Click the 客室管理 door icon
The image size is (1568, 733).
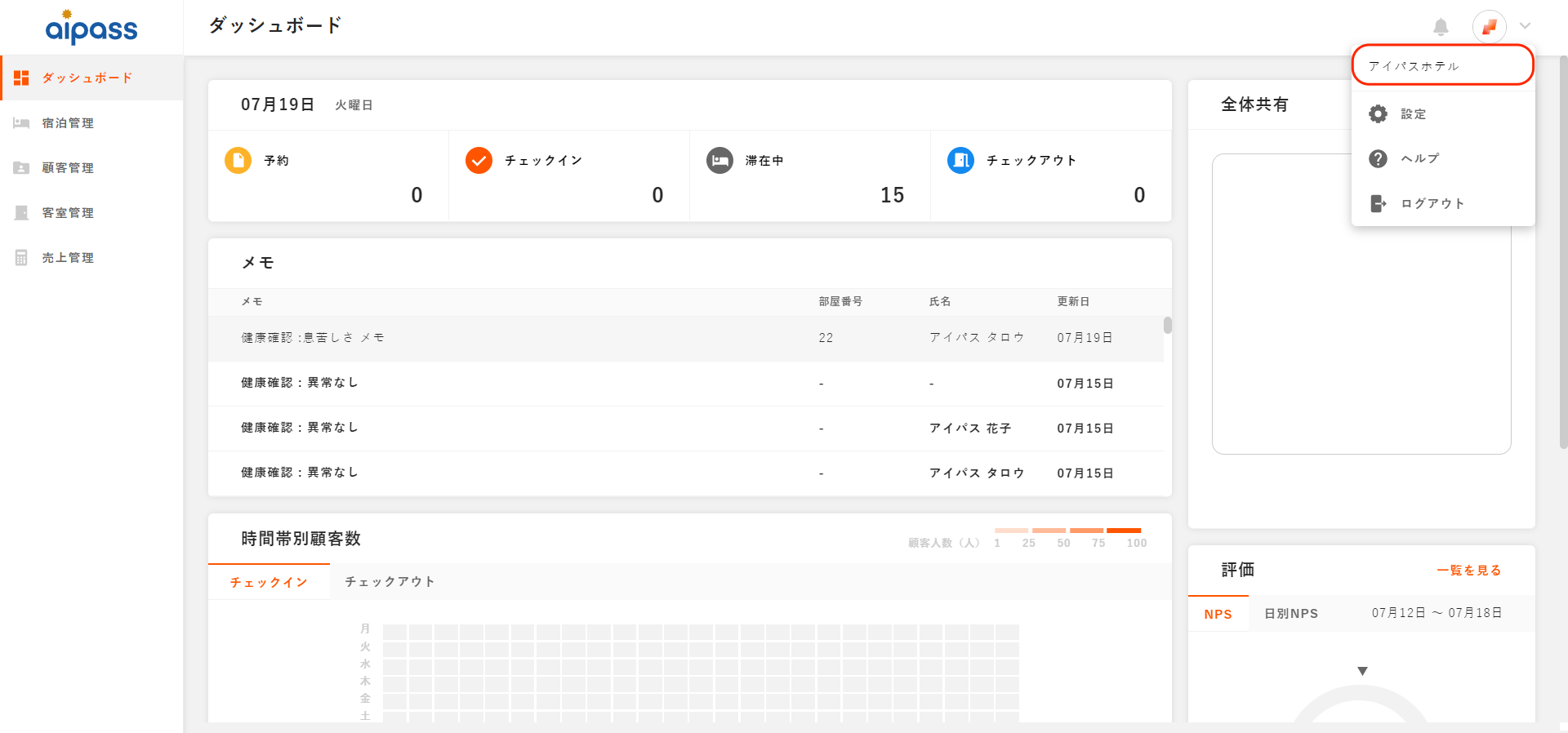point(21,212)
